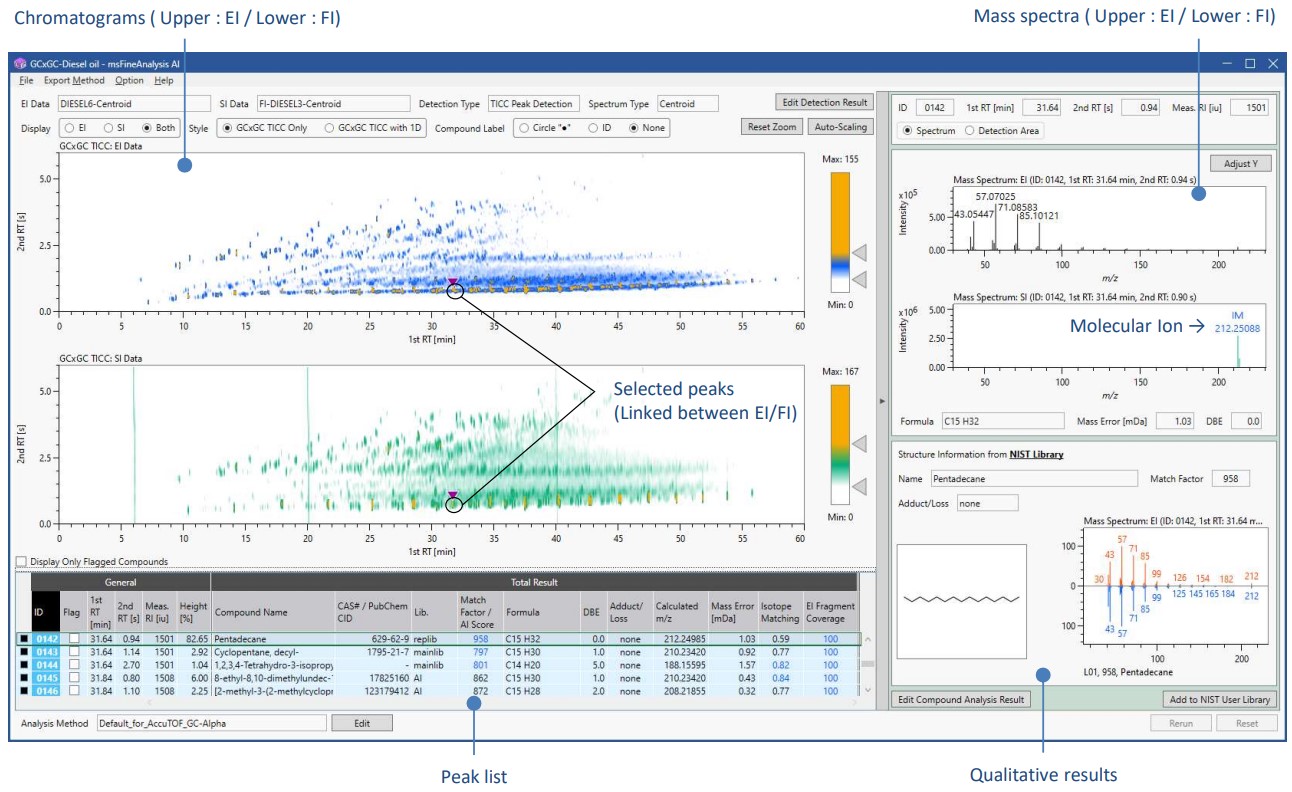Open the File menu
The image size is (1292, 792).
25,80
